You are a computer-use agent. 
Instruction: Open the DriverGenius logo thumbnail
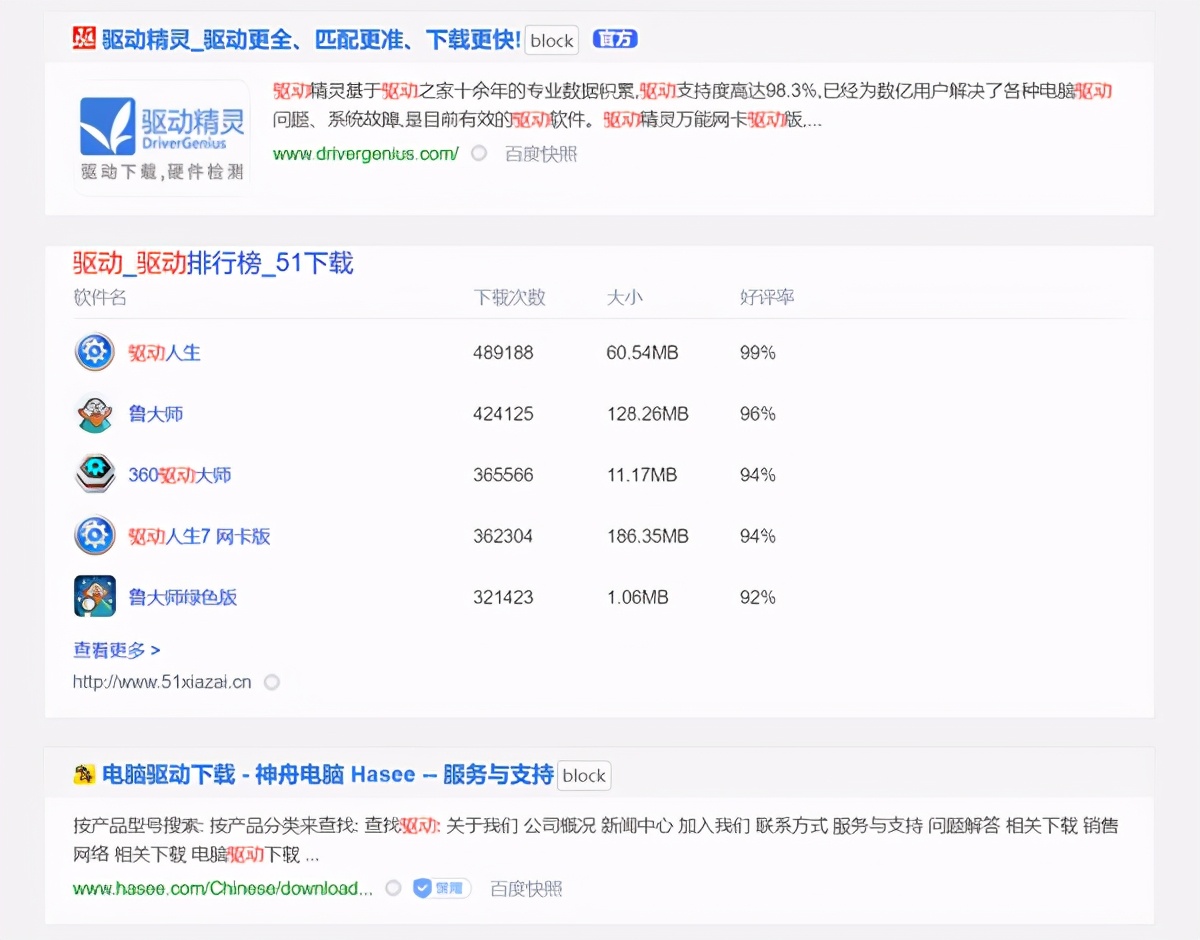(x=162, y=139)
